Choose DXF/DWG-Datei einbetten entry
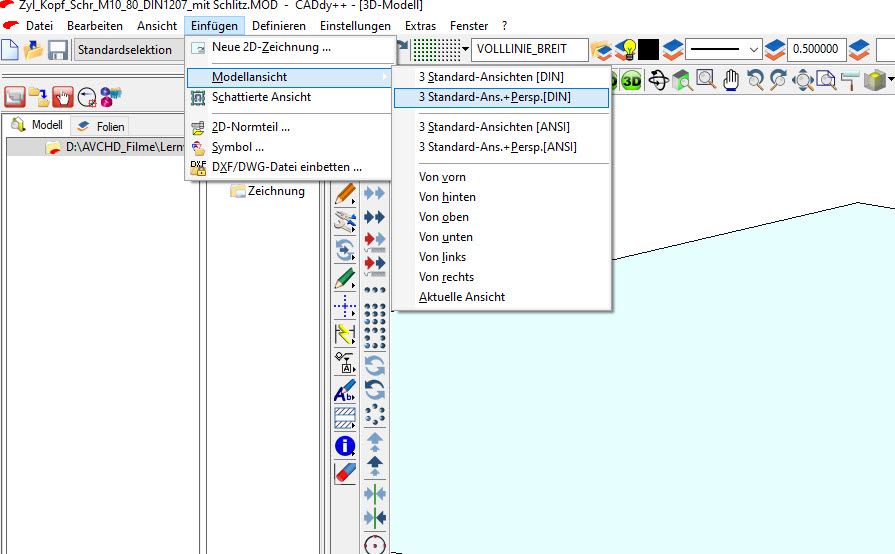895x554 pixels. pos(290,167)
